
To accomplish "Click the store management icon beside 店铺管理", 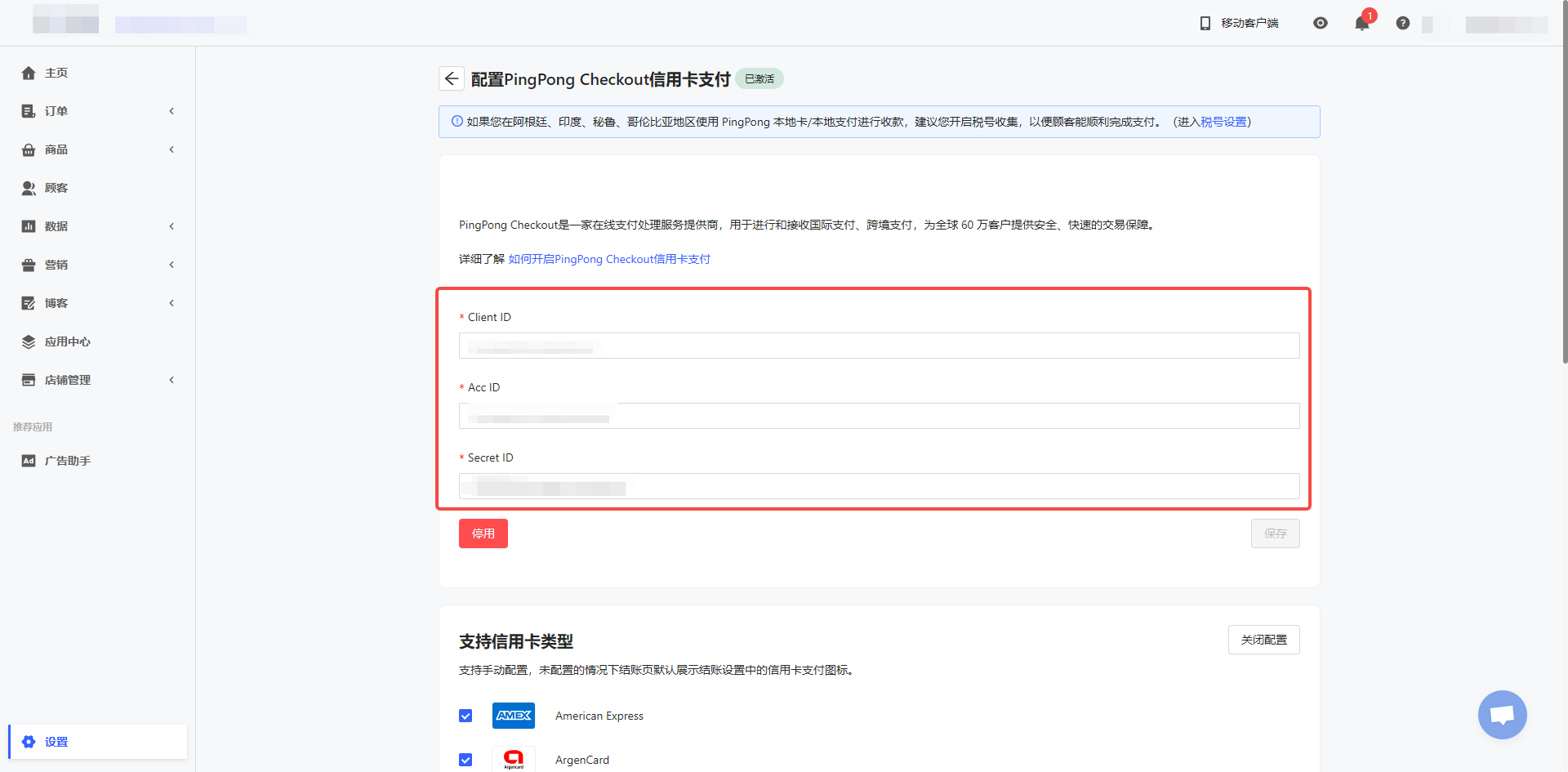I will 29,380.
